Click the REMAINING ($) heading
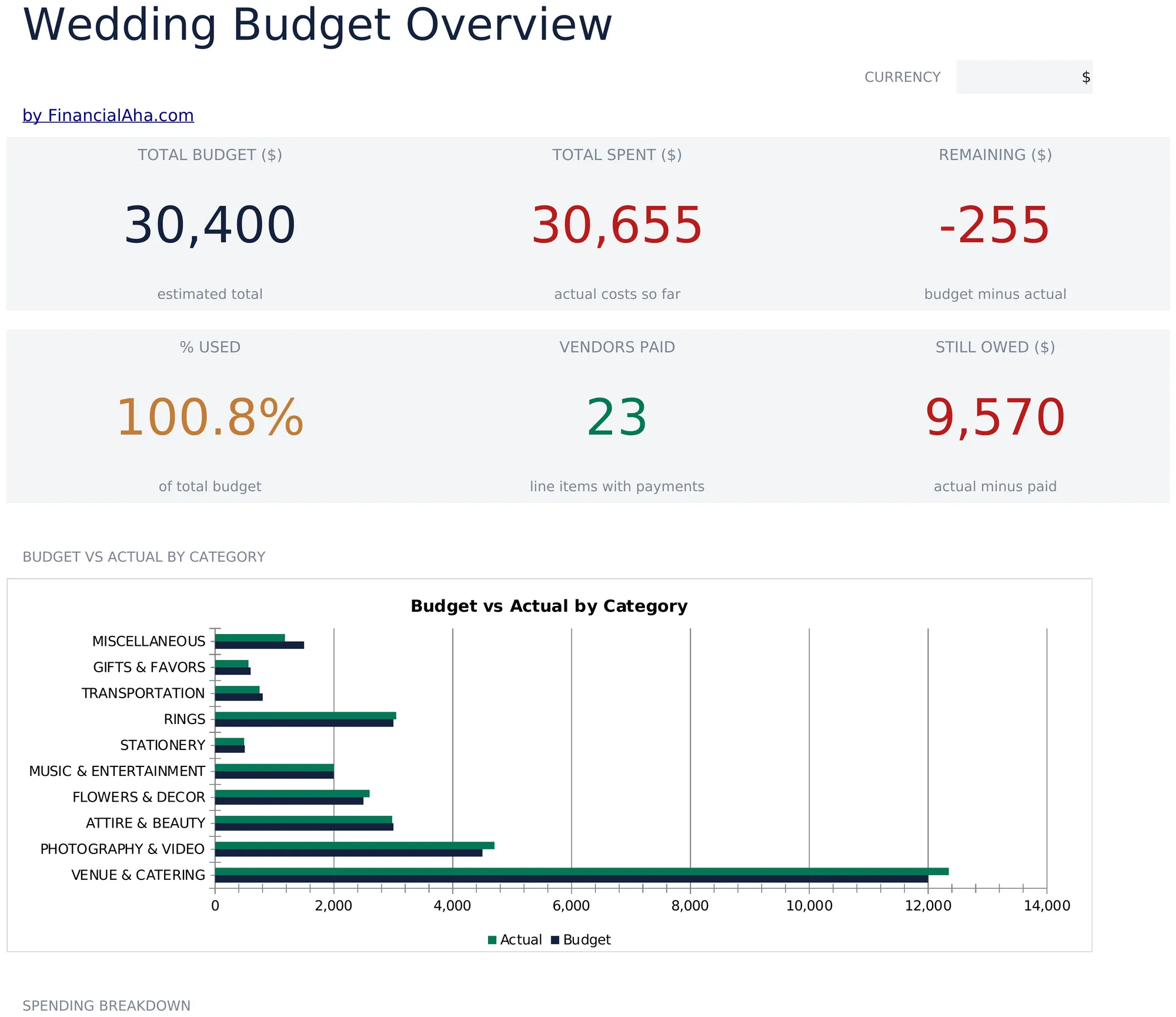Image resolution: width=1176 pixels, height=1017 pixels. tap(995, 155)
